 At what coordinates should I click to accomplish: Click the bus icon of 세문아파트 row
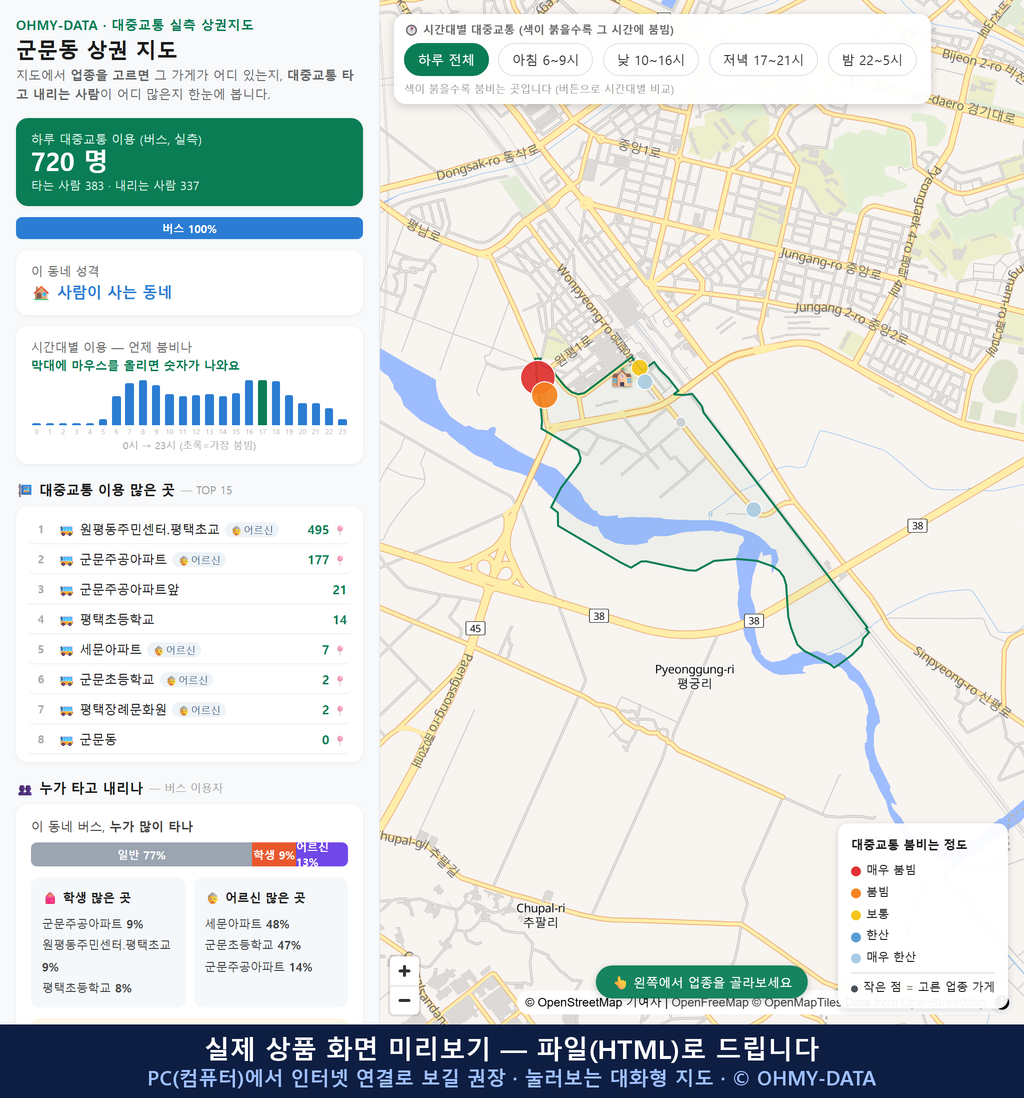click(67, 650)
